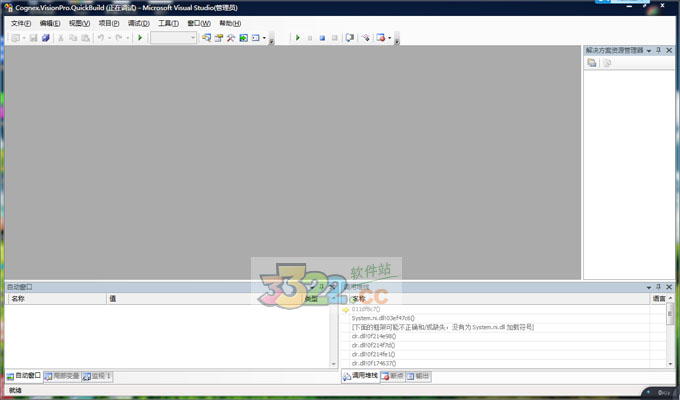This screenshot has height=400, width=680.
Task: Click the Properties Window toolbar icon
Action: tap(219, 38)
